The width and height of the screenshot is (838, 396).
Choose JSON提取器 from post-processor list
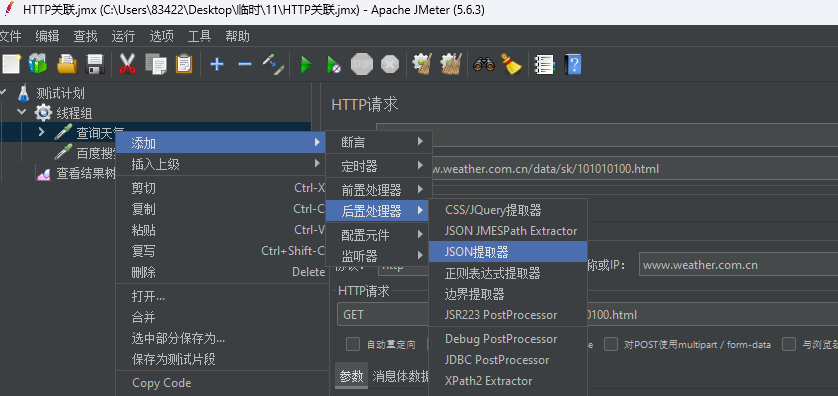(508, 252)
